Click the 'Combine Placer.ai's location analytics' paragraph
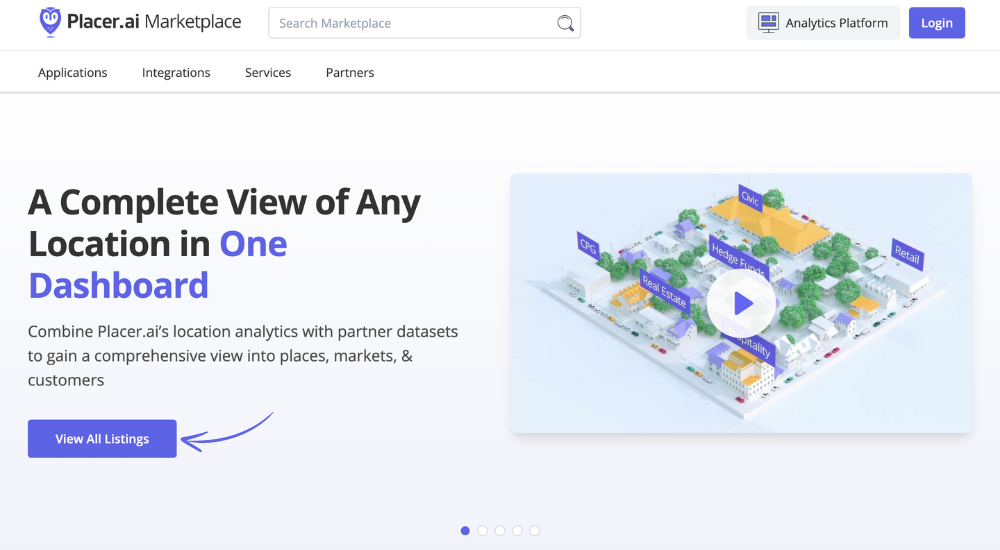The height and width of the screenshot is (550, 1000). coord(243,355)
